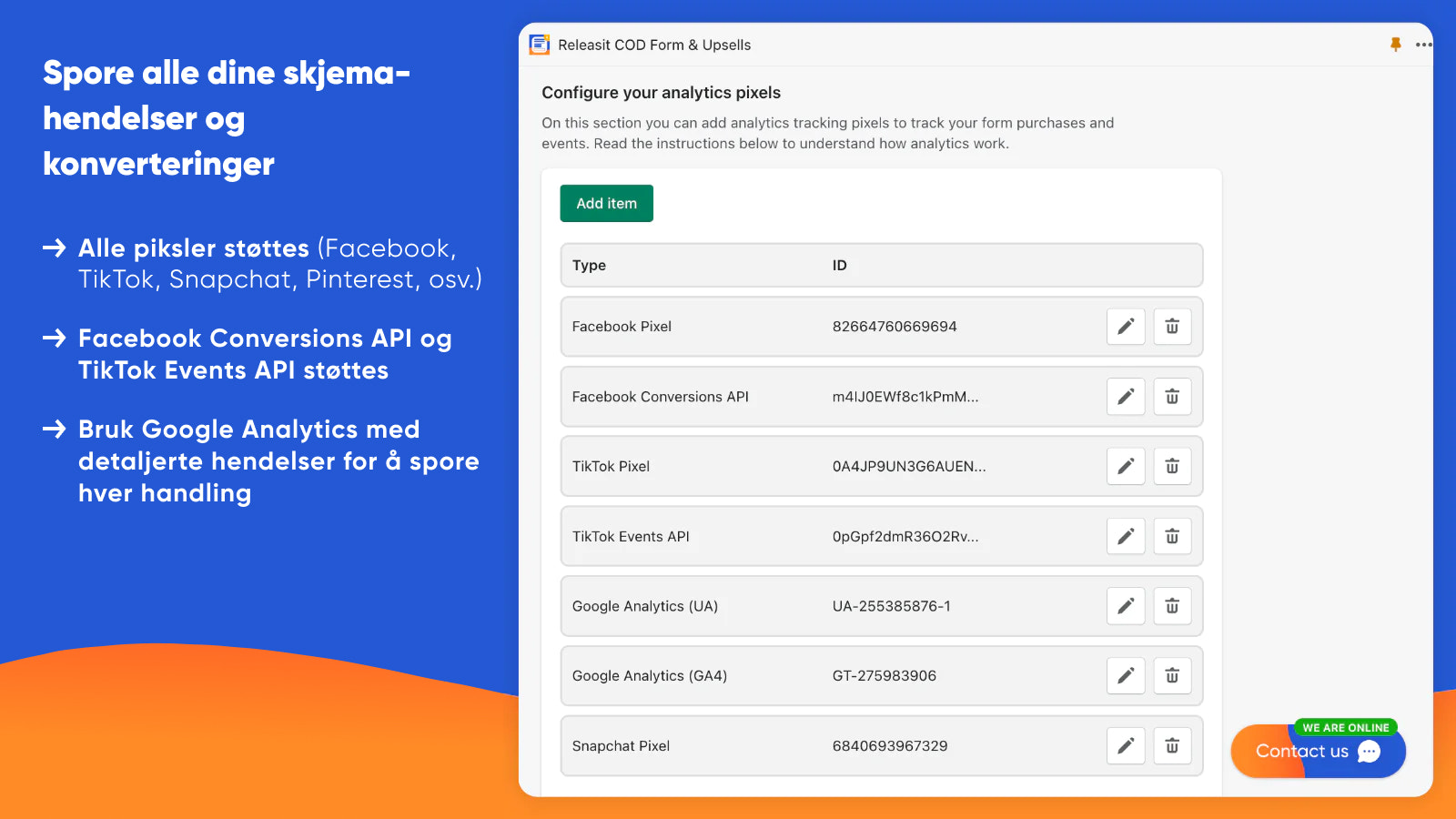
Task: Edit the TikTok Events API entry
Action: [1126, 536]
